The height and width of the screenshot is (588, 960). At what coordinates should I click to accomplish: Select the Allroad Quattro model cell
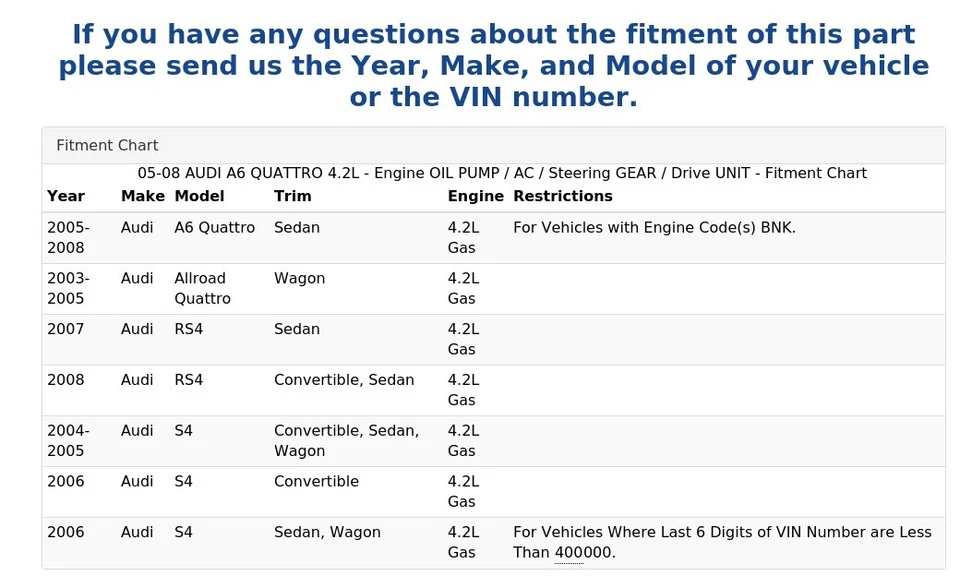tap(203, 288)
